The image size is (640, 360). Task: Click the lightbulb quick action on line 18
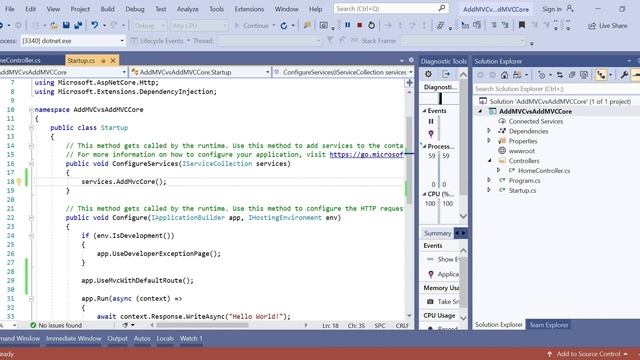pyautogui.click(x=19, y=182)
